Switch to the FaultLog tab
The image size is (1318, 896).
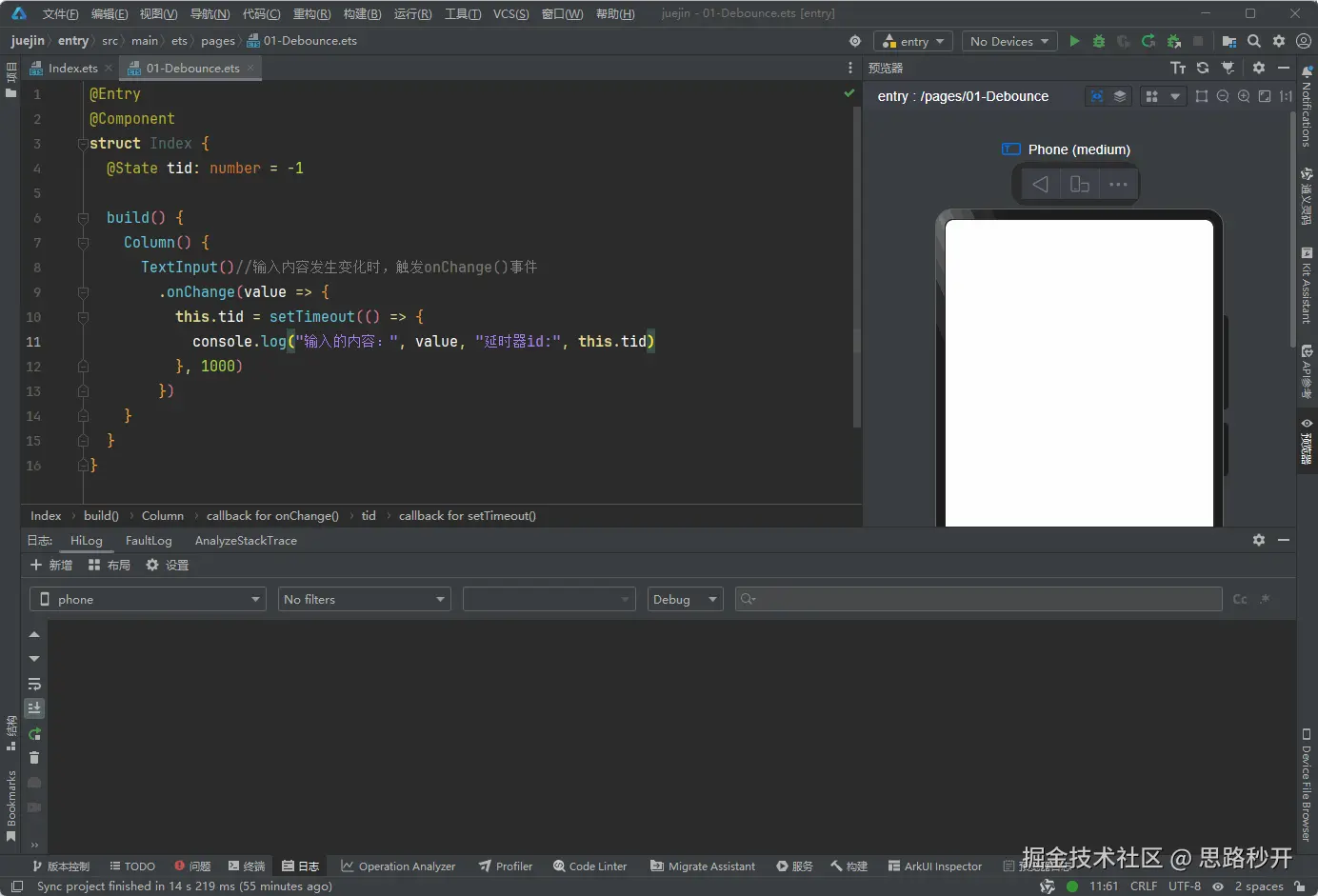[x=149, y=540]
